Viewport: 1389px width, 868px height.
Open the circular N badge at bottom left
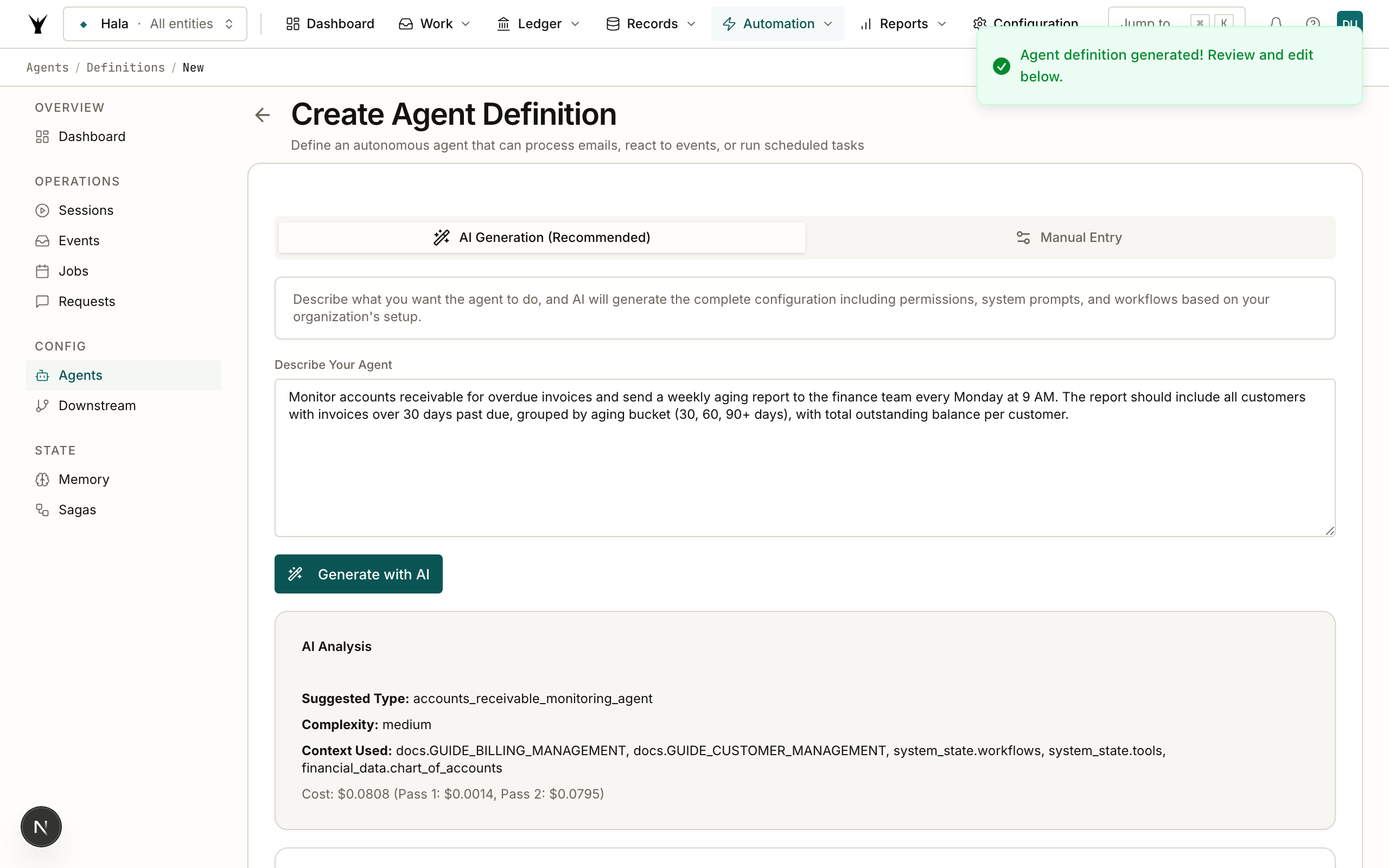(41, 827)
